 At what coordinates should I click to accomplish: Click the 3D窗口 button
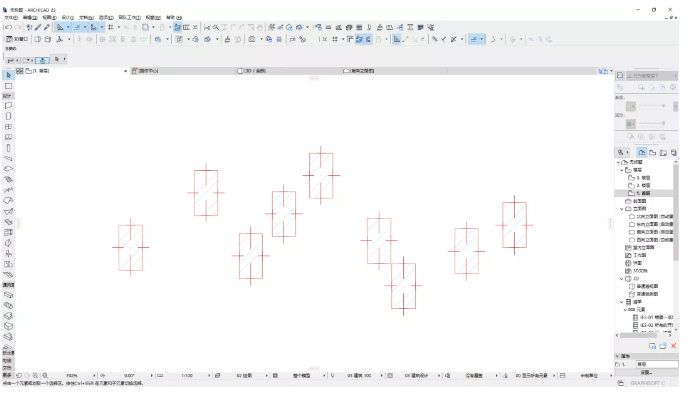click(x=18, y=39)
